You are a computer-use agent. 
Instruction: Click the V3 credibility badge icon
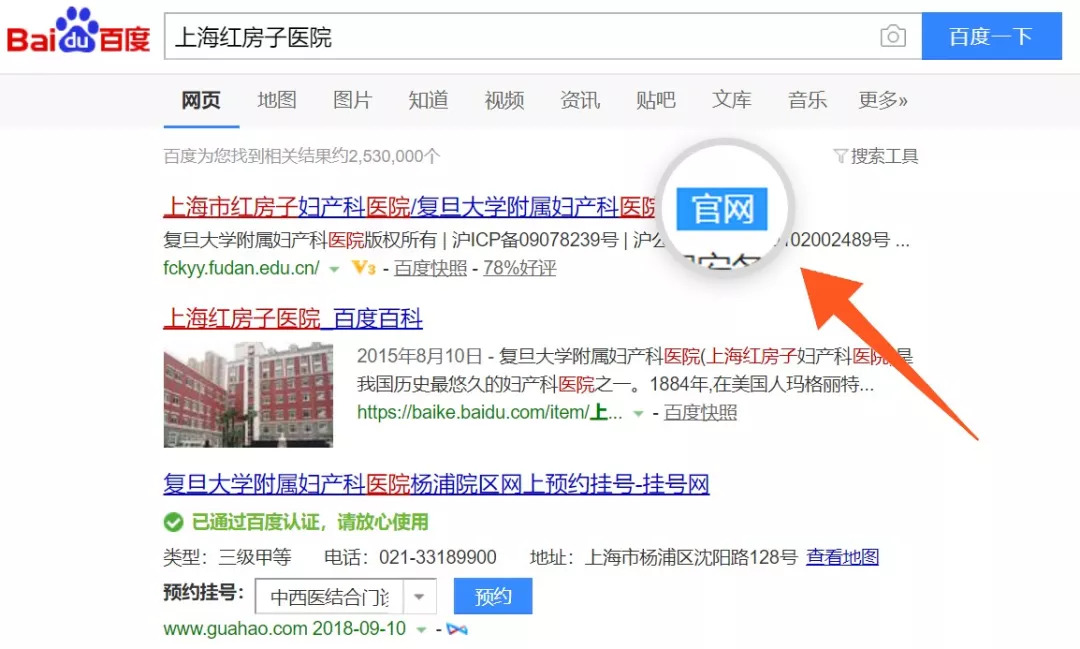(364, 268)
